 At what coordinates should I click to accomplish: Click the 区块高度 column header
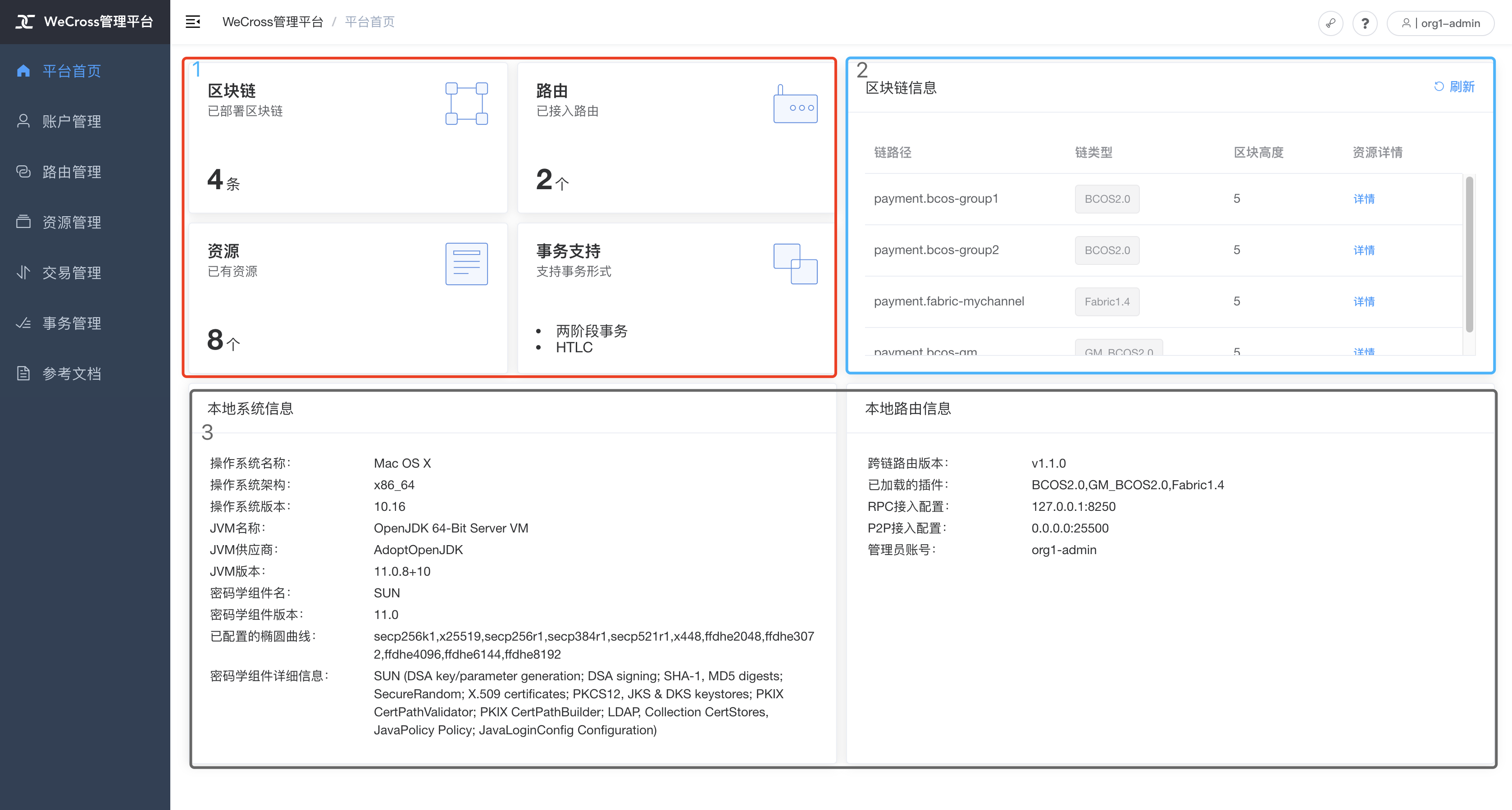(1258, 153)
